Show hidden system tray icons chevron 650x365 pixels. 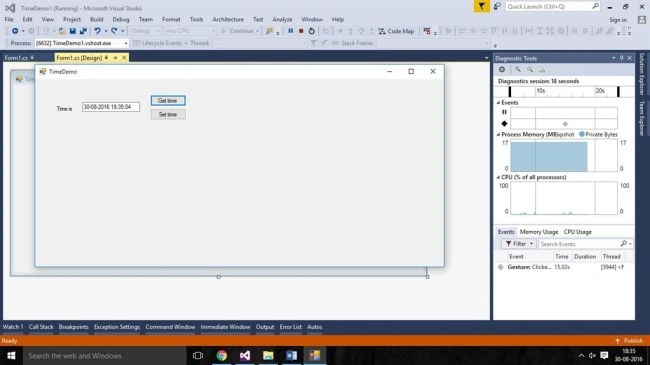[581, 355]
